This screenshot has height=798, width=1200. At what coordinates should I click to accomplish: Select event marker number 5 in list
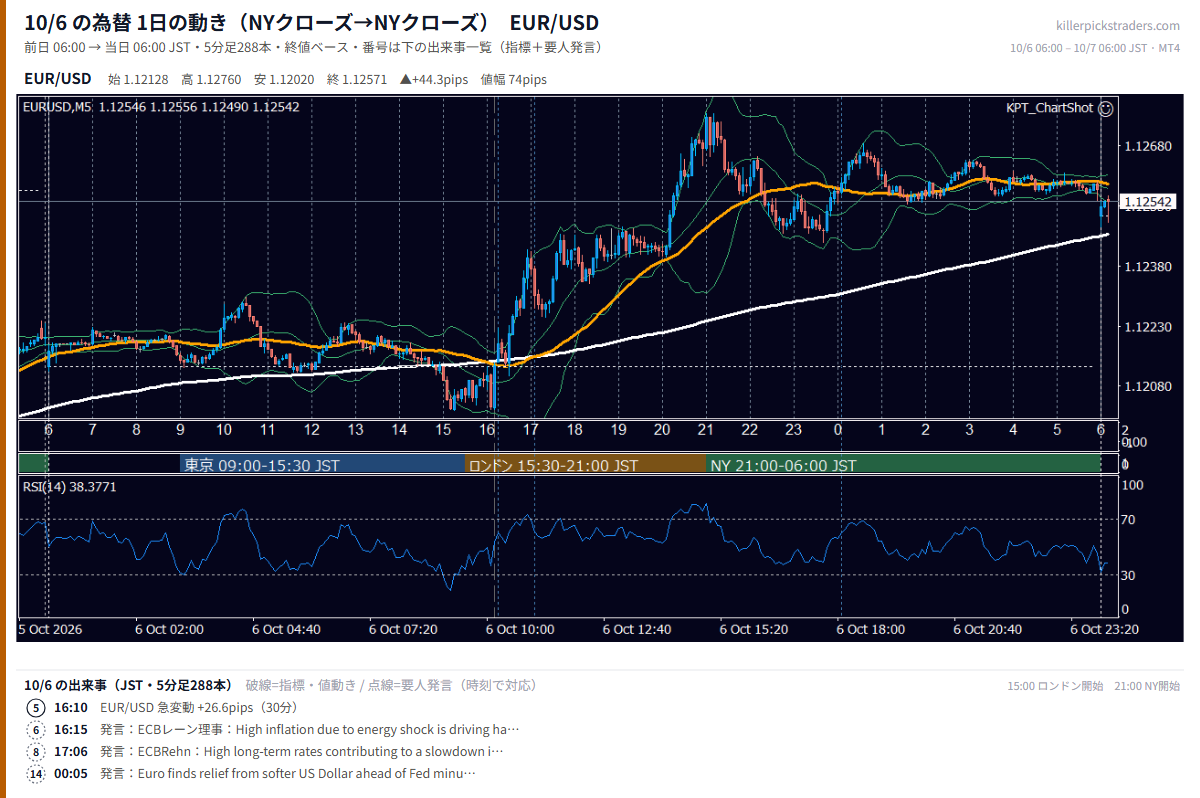(36, 708)
